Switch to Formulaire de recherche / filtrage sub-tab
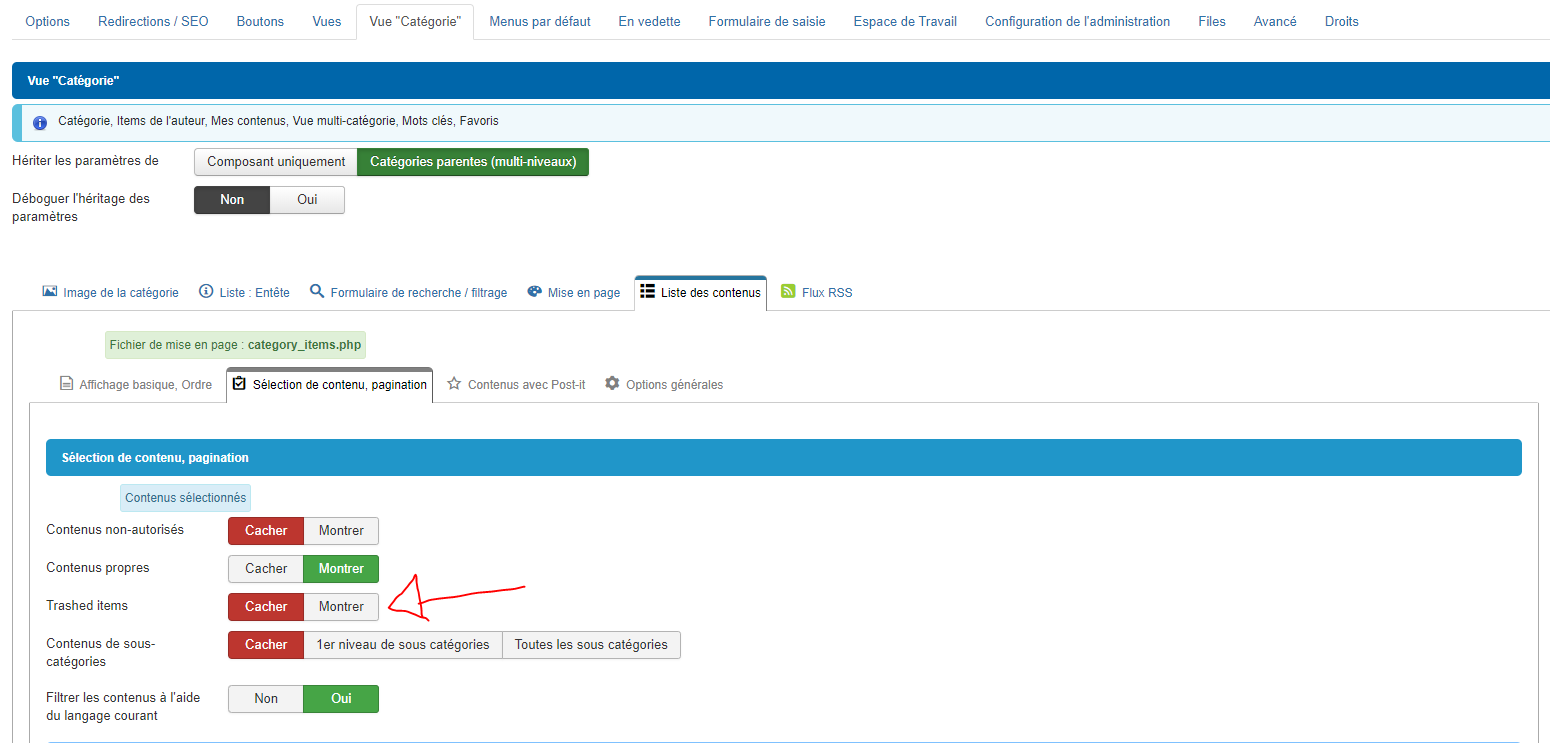1550x743 pixels. point(408,293)
